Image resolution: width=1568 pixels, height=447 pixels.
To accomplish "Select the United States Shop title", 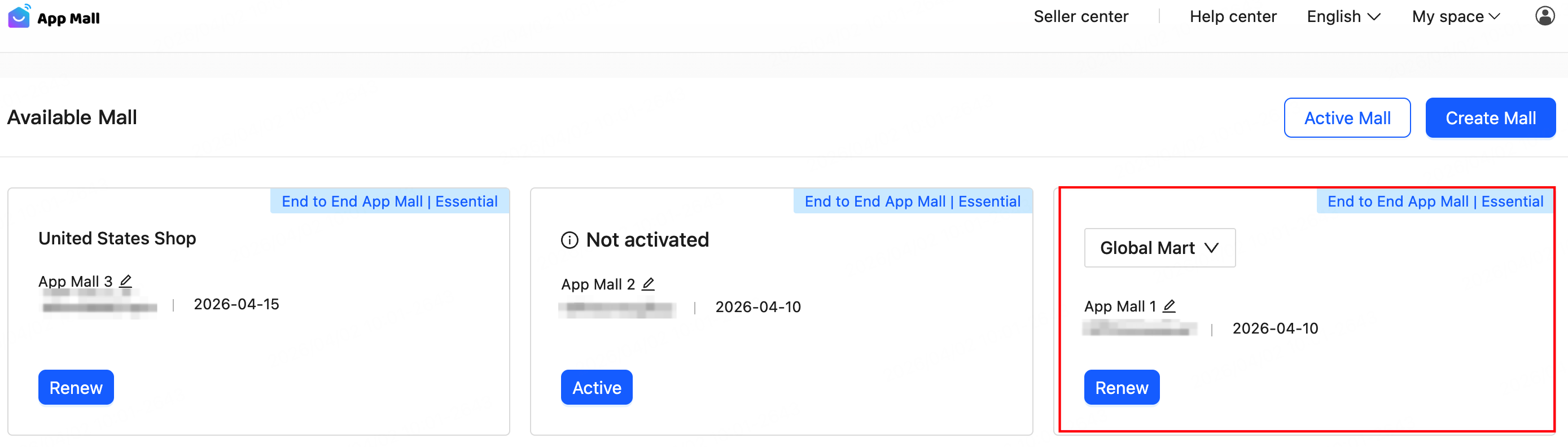I will (117, 239).
